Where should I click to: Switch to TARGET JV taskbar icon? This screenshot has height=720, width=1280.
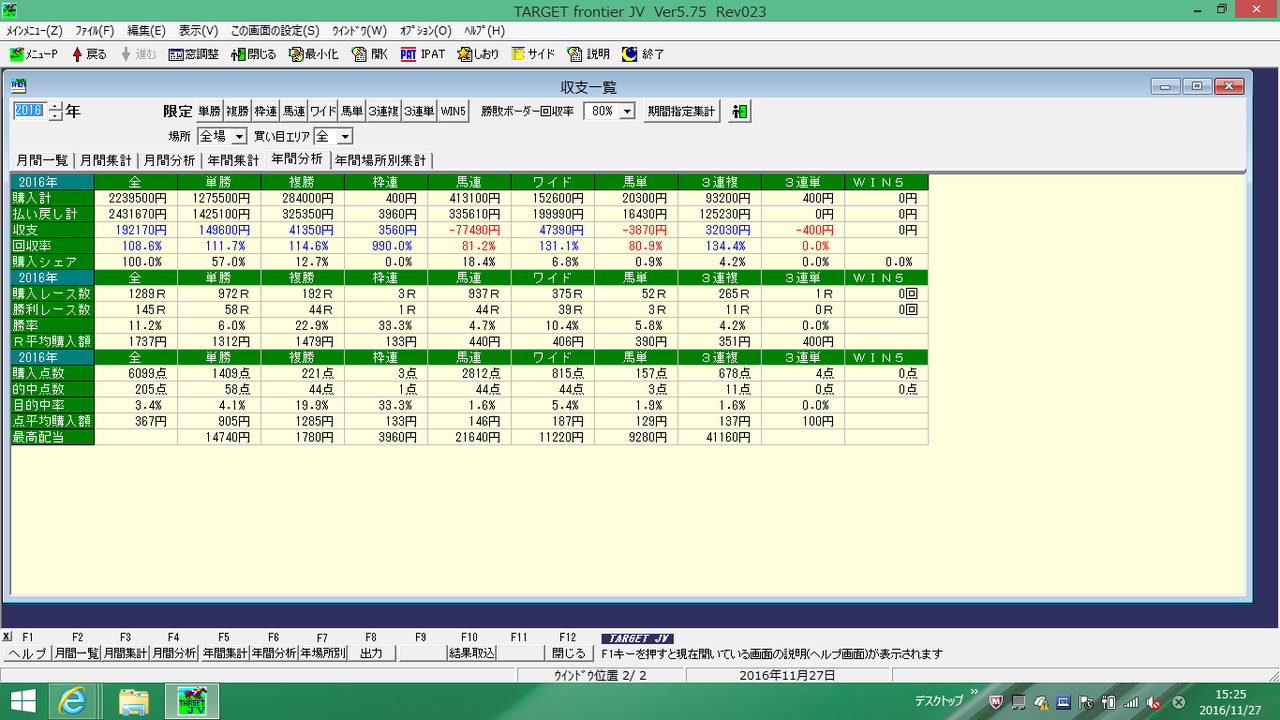(x=191, y=701)
